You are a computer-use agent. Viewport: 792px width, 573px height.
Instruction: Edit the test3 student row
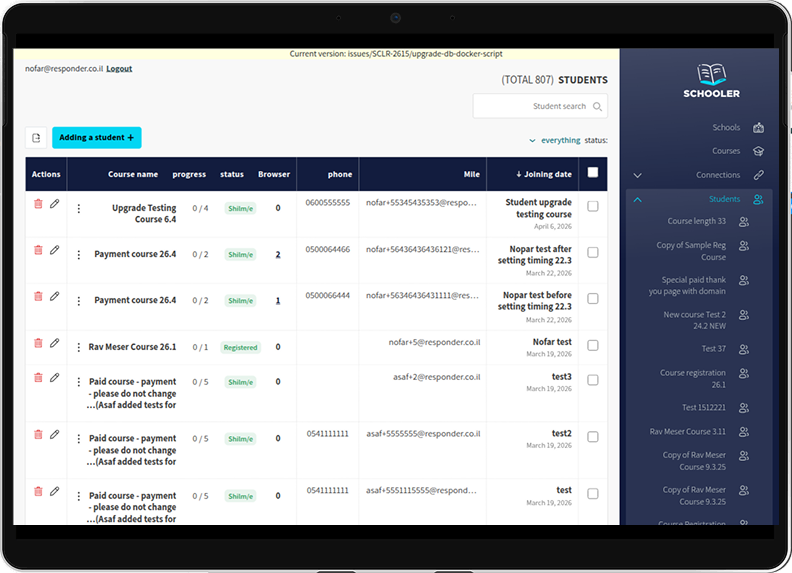55,377
